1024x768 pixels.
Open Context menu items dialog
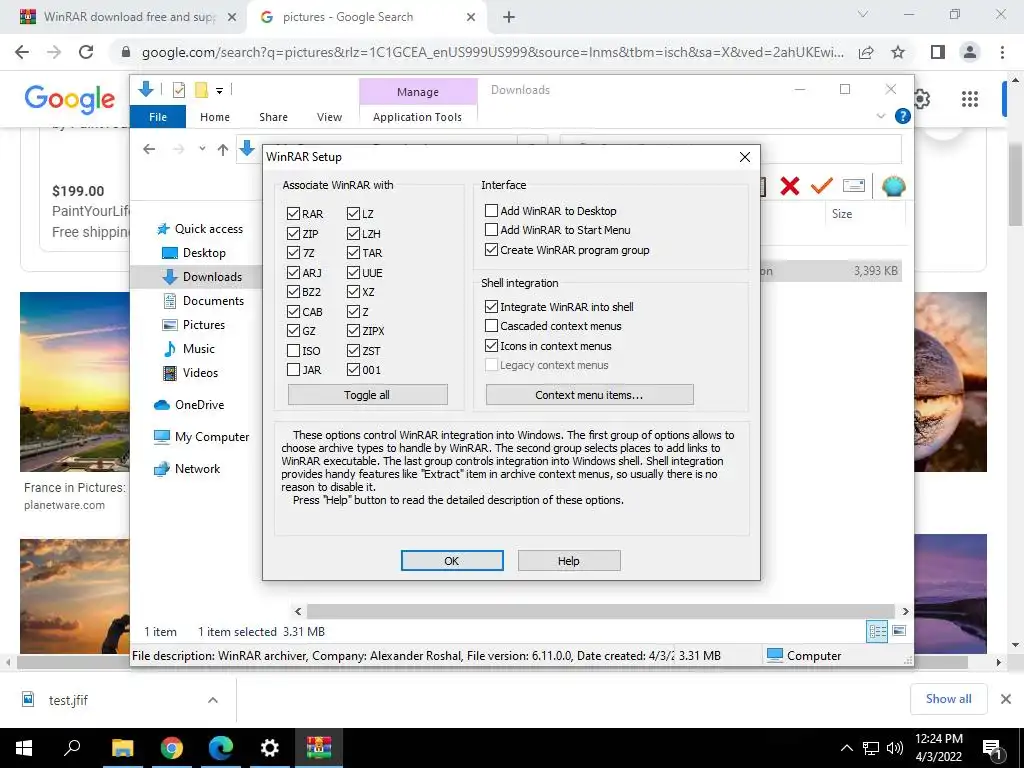(589, 394)
